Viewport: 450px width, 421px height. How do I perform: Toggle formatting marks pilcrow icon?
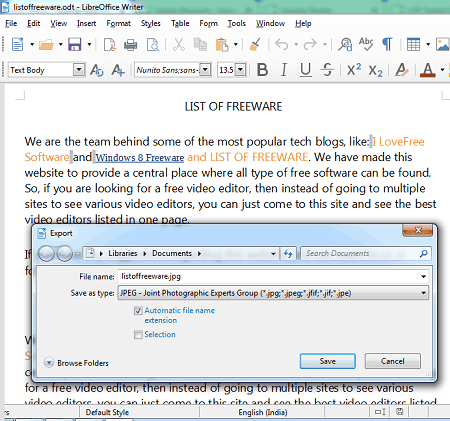387,44
